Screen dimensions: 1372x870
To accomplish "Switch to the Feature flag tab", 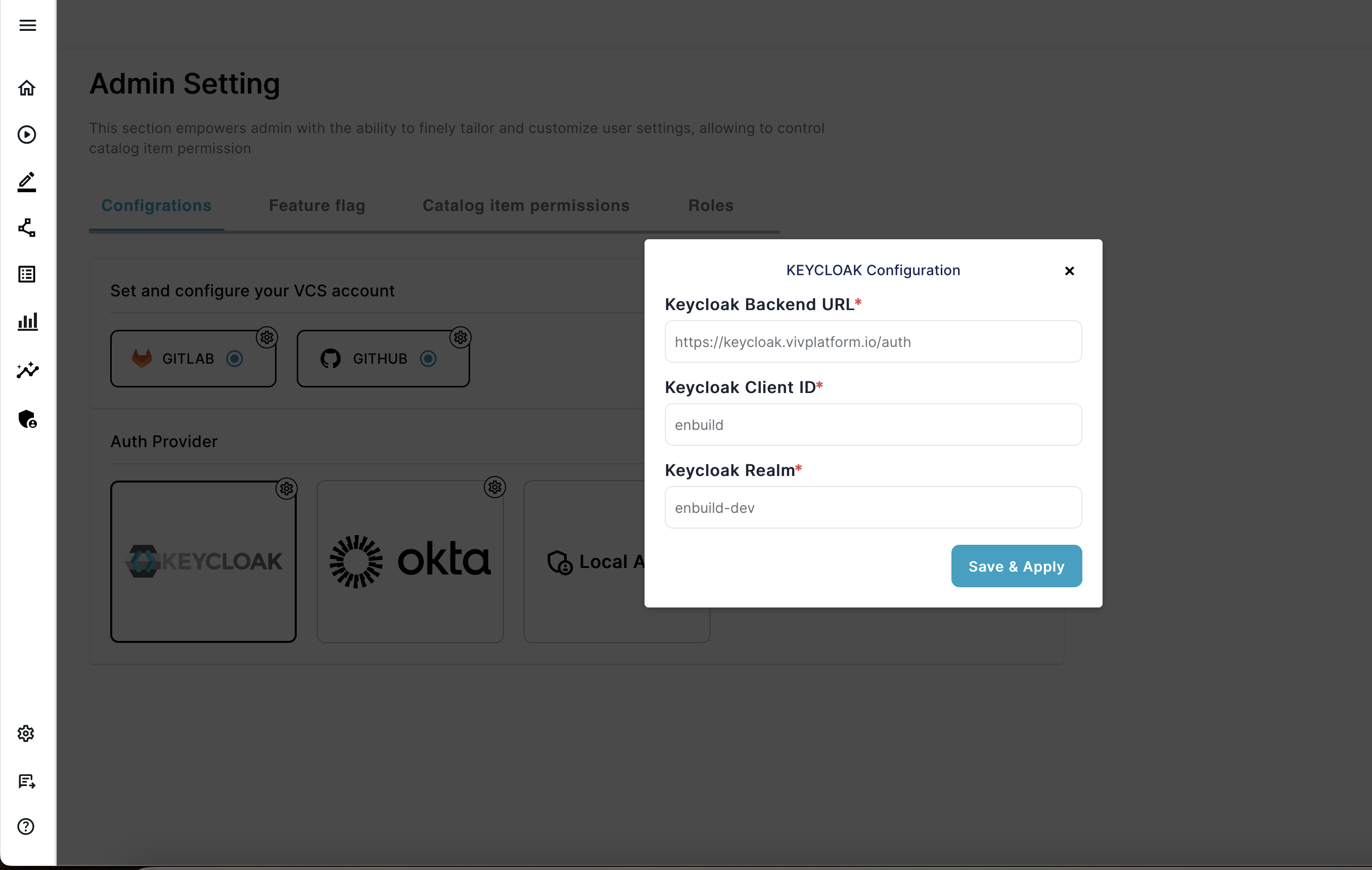I will [317, 205].
